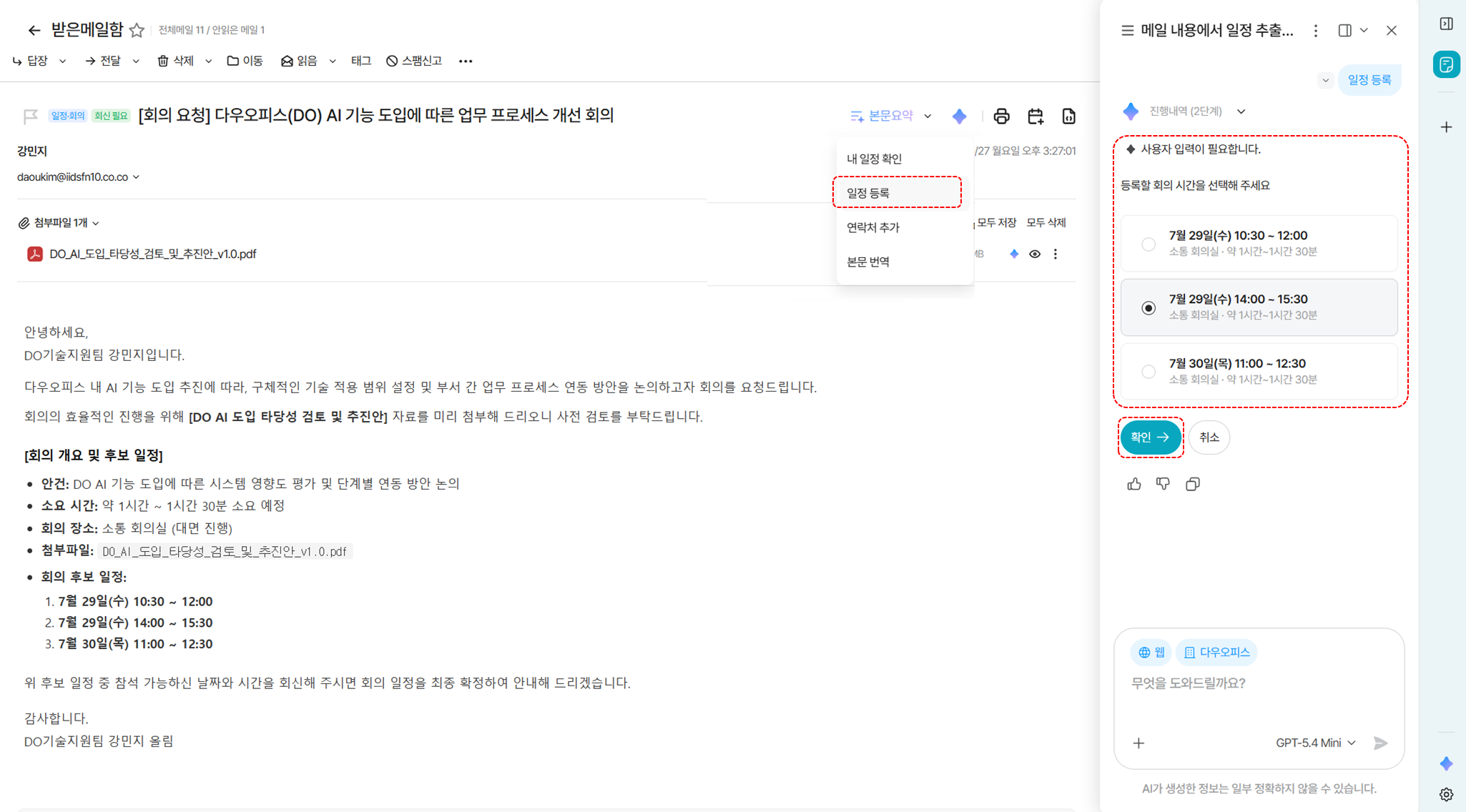Open the mail toolbar more options (…)

[x=466, y=61]
